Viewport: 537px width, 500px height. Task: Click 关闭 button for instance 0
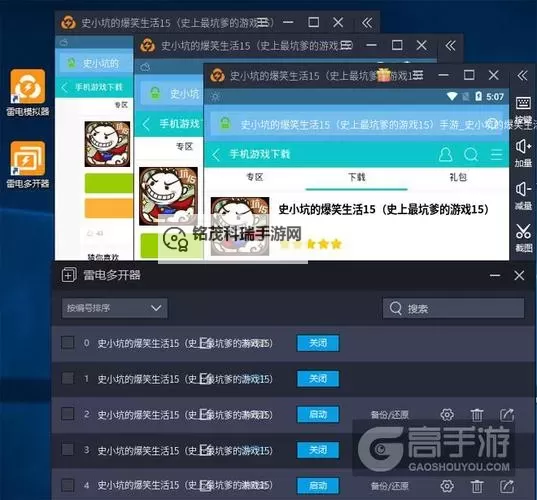tap(318, 343)
